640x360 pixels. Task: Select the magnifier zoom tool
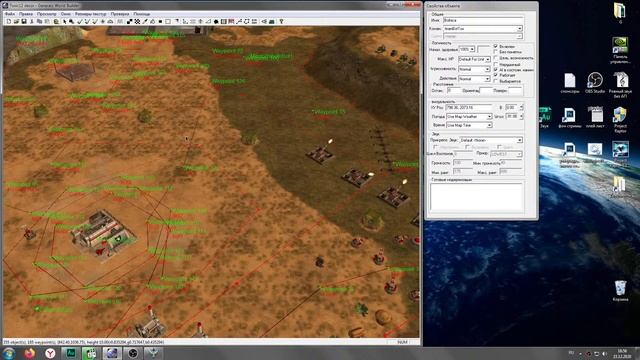pyautogui.click(x=71, y=21)
